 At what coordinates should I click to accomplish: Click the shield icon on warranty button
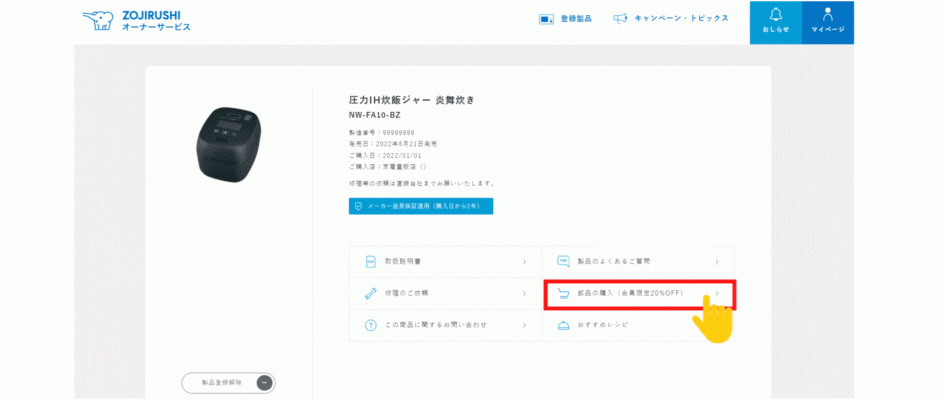click(x=358, y=206)
